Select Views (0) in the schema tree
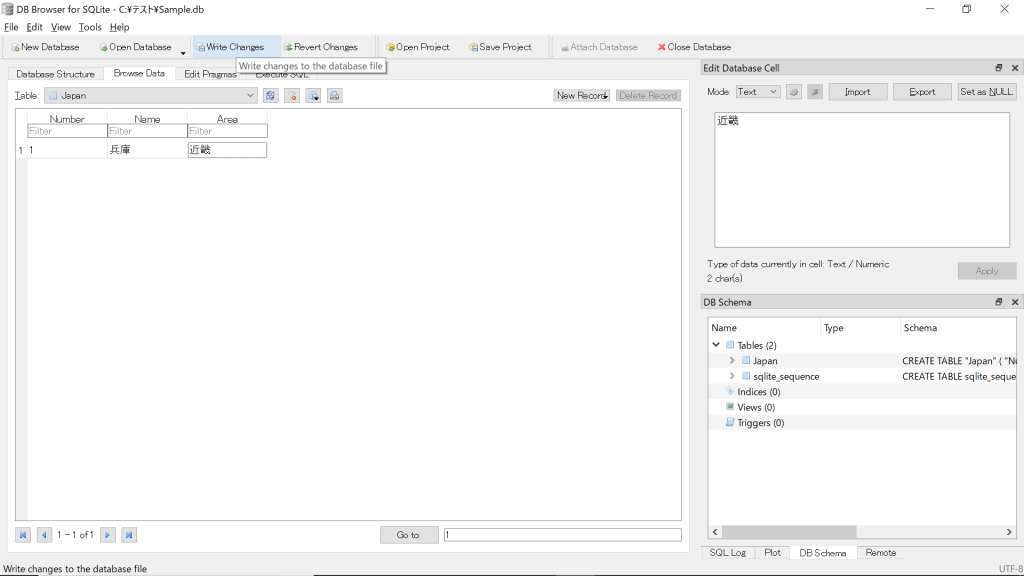 tap(756, 408)
